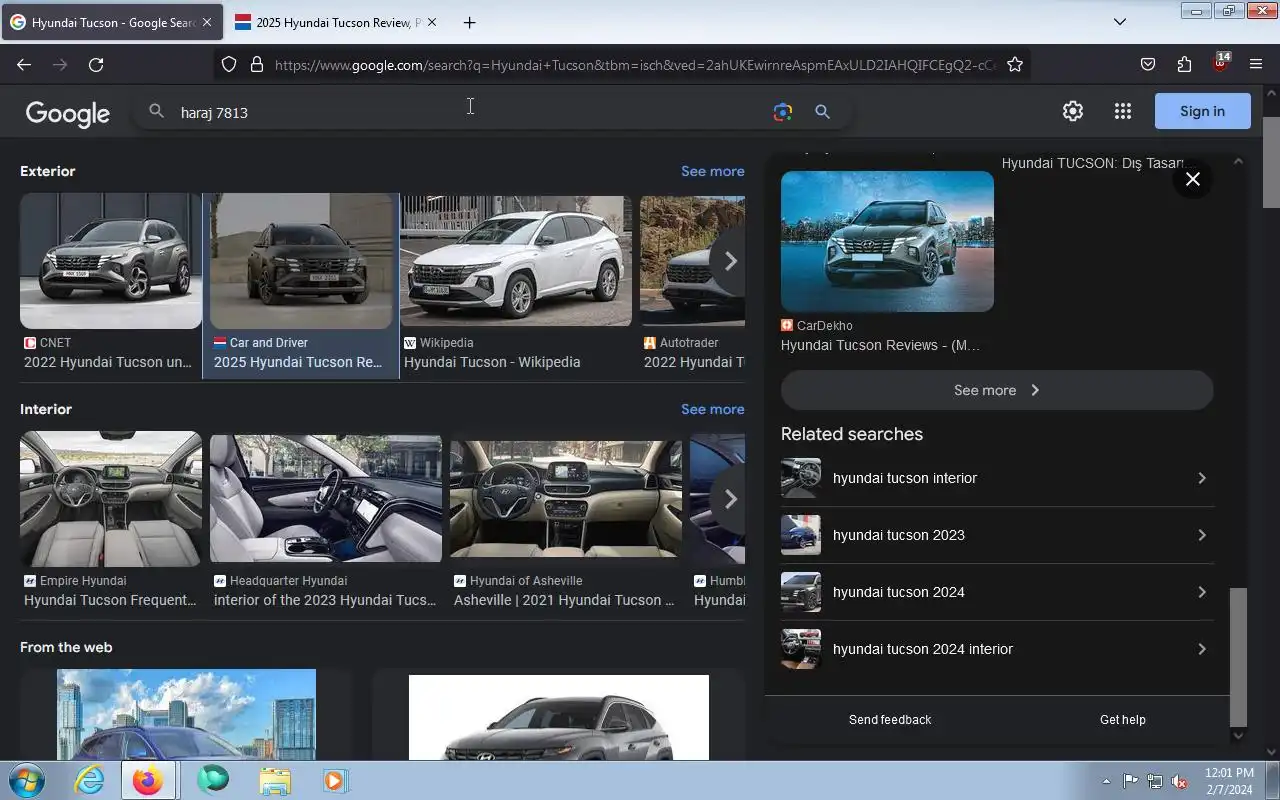The width and height of the screenshot is (1280, 800).
Task: Close the Hyundai Tucson Google Search tab
Action: 206,22
